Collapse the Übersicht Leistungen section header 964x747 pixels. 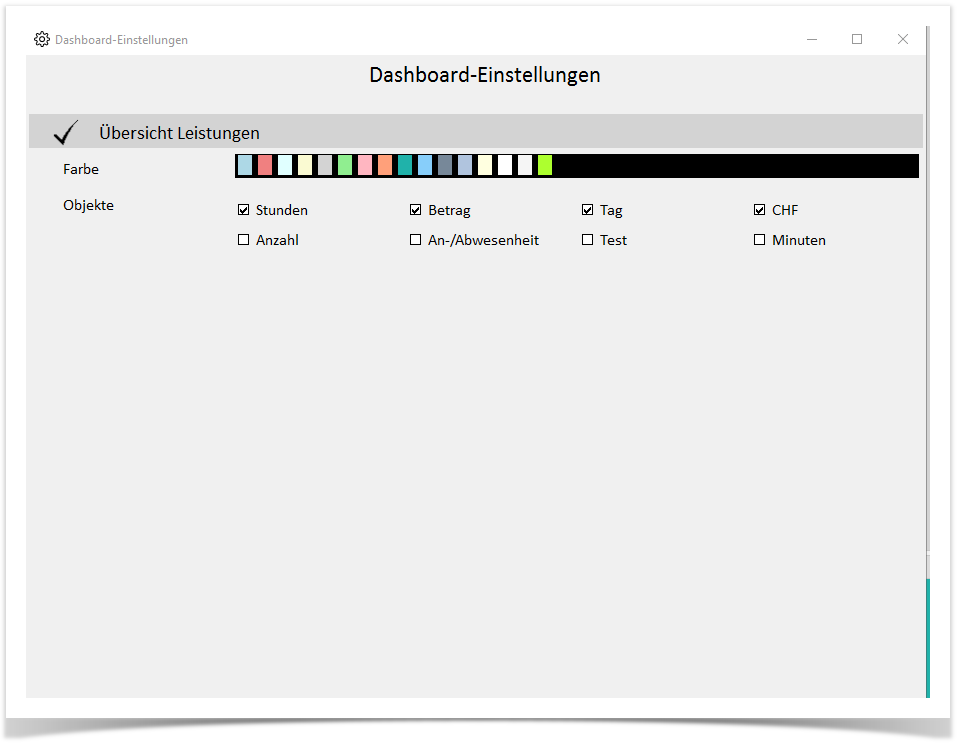pos(476,131)
